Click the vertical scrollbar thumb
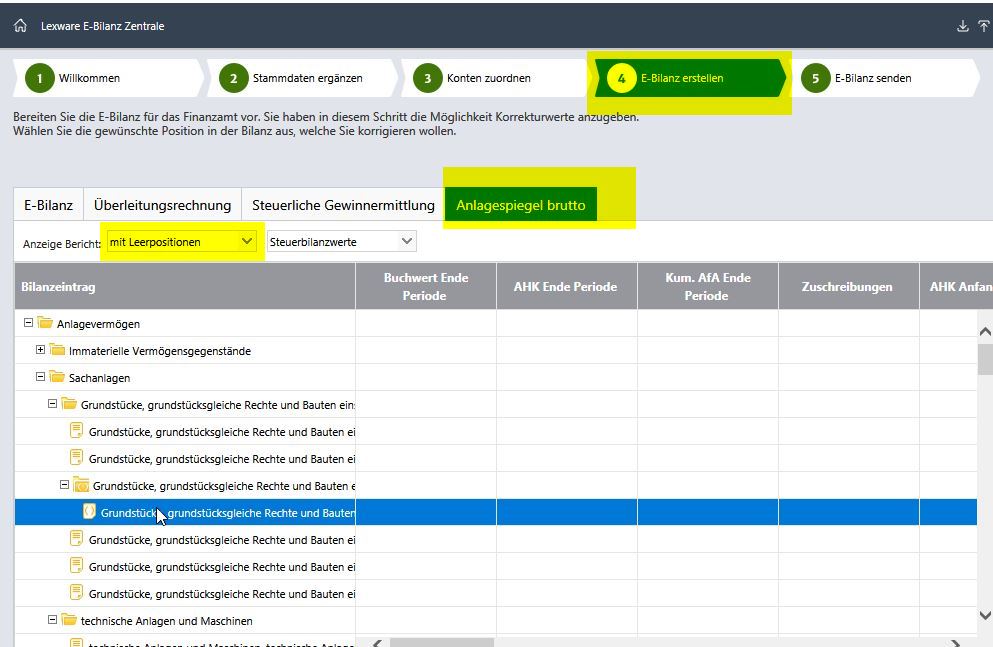993x647 pixels. [985, 360]
